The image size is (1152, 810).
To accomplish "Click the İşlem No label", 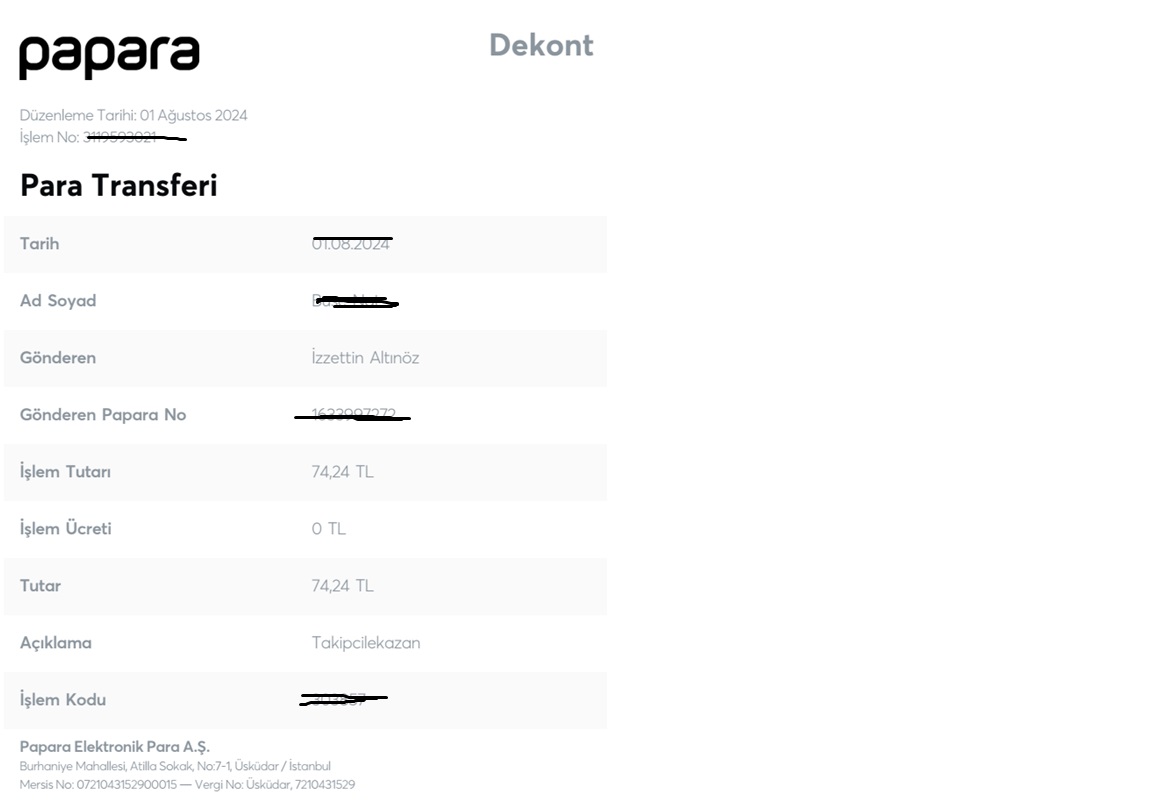I will tap(49, 137).
